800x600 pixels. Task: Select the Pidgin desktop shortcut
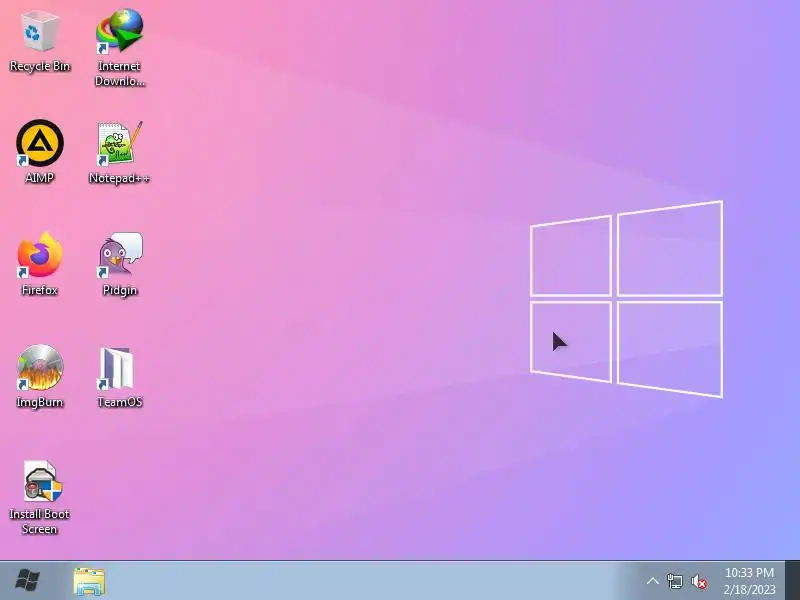[x=120, y=264]
